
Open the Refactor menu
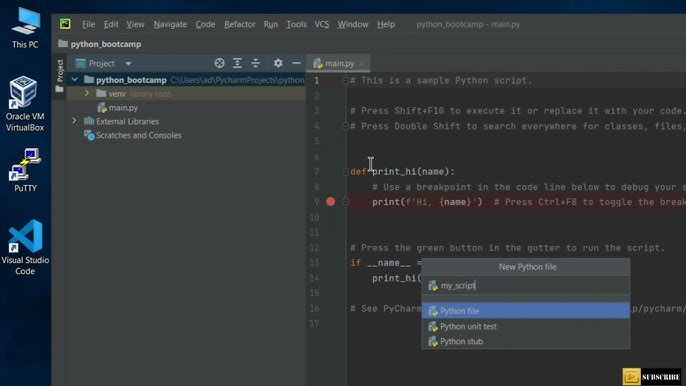(x=240, y=25)
